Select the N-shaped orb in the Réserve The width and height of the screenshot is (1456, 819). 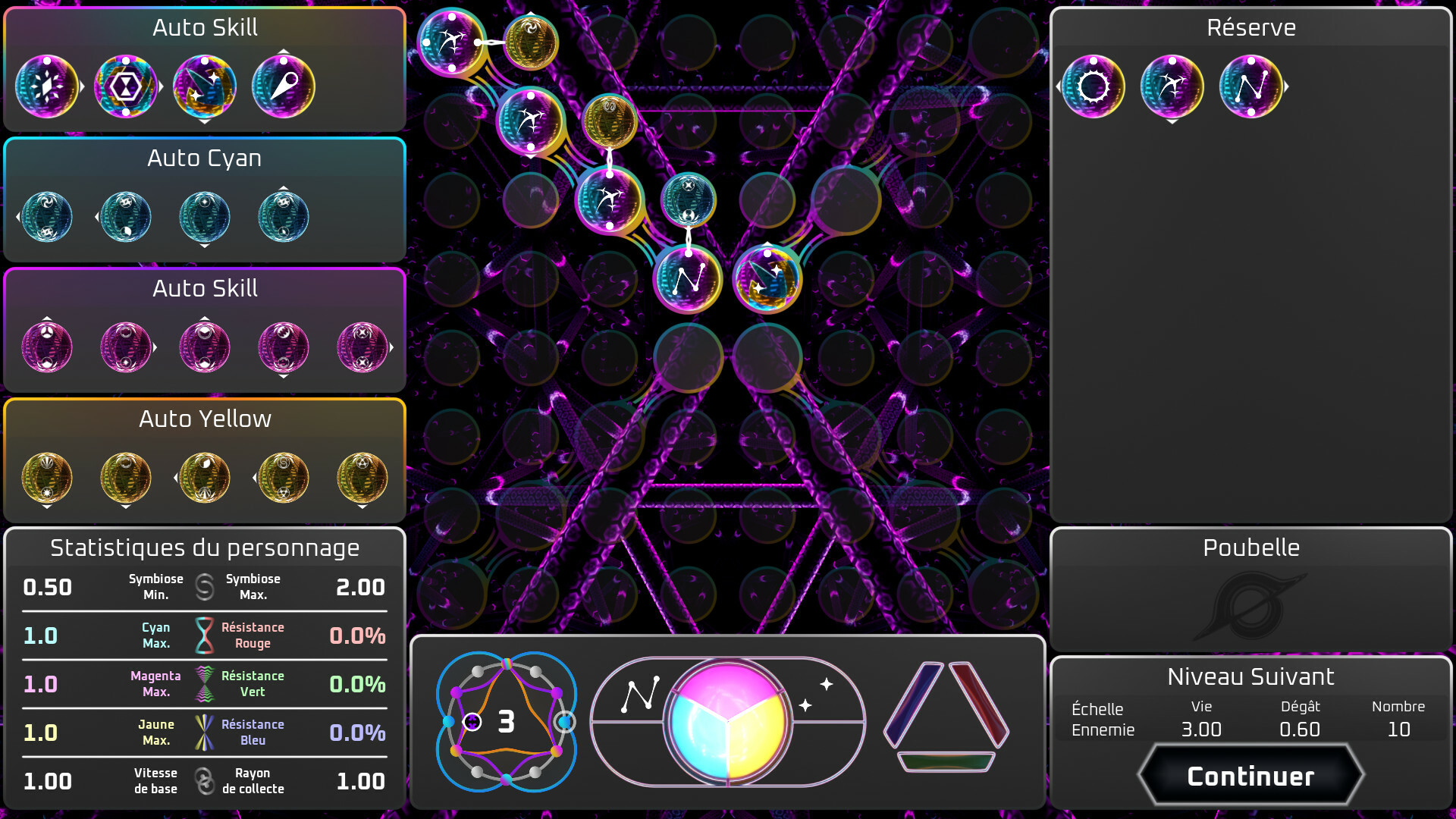click(x=1251, y=86)
